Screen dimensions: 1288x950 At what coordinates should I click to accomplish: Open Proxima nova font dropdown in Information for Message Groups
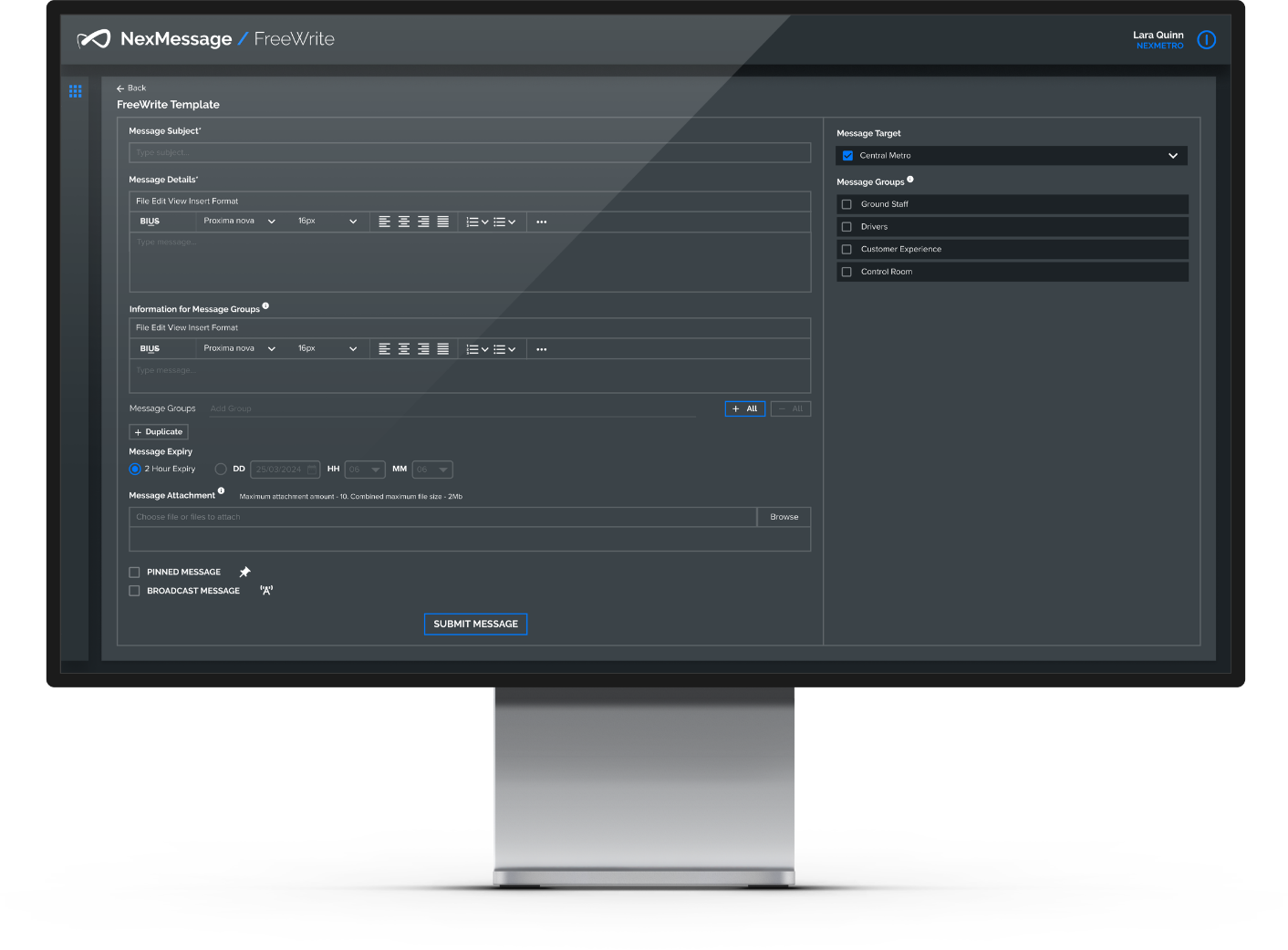click(x=239, y=349)
